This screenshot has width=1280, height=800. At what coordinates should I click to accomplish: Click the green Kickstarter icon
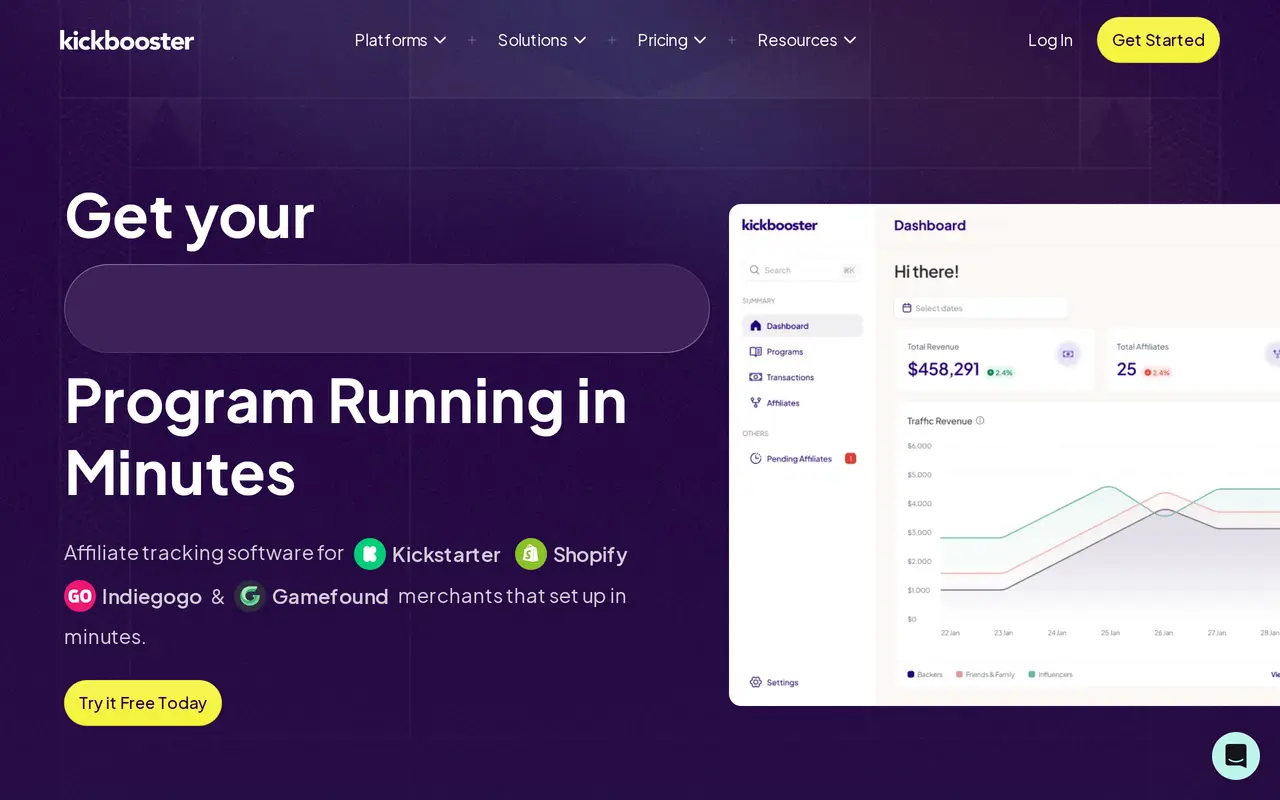point(370,554)
